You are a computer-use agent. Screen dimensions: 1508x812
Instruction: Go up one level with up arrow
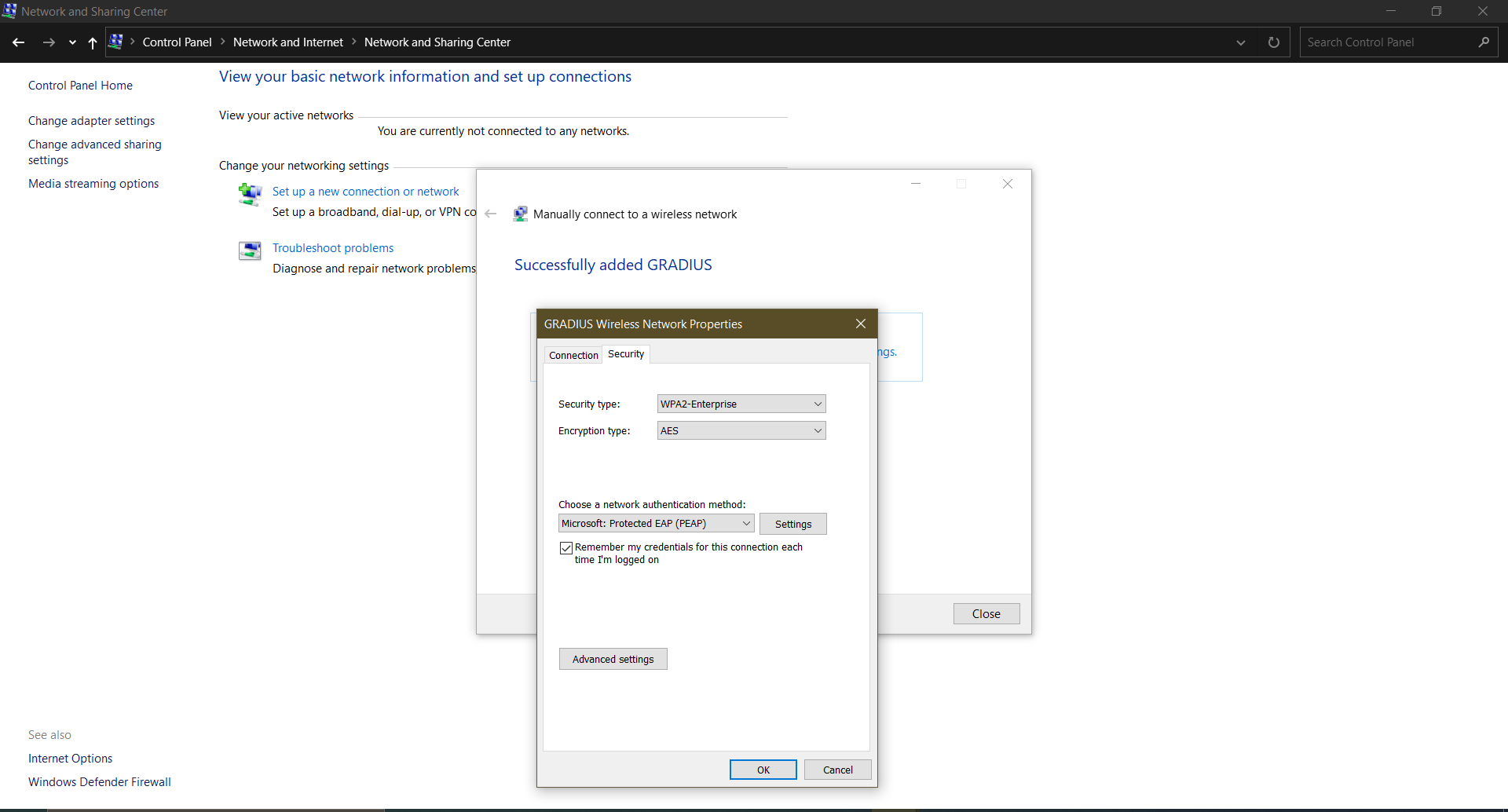(x=93, y=42)
